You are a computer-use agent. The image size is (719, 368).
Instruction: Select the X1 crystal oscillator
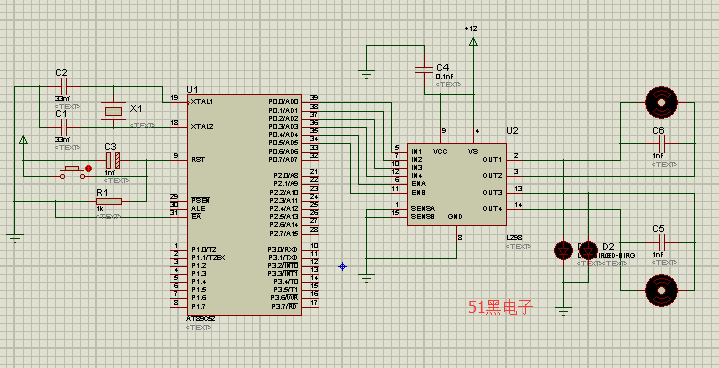(x=113, y=110)
